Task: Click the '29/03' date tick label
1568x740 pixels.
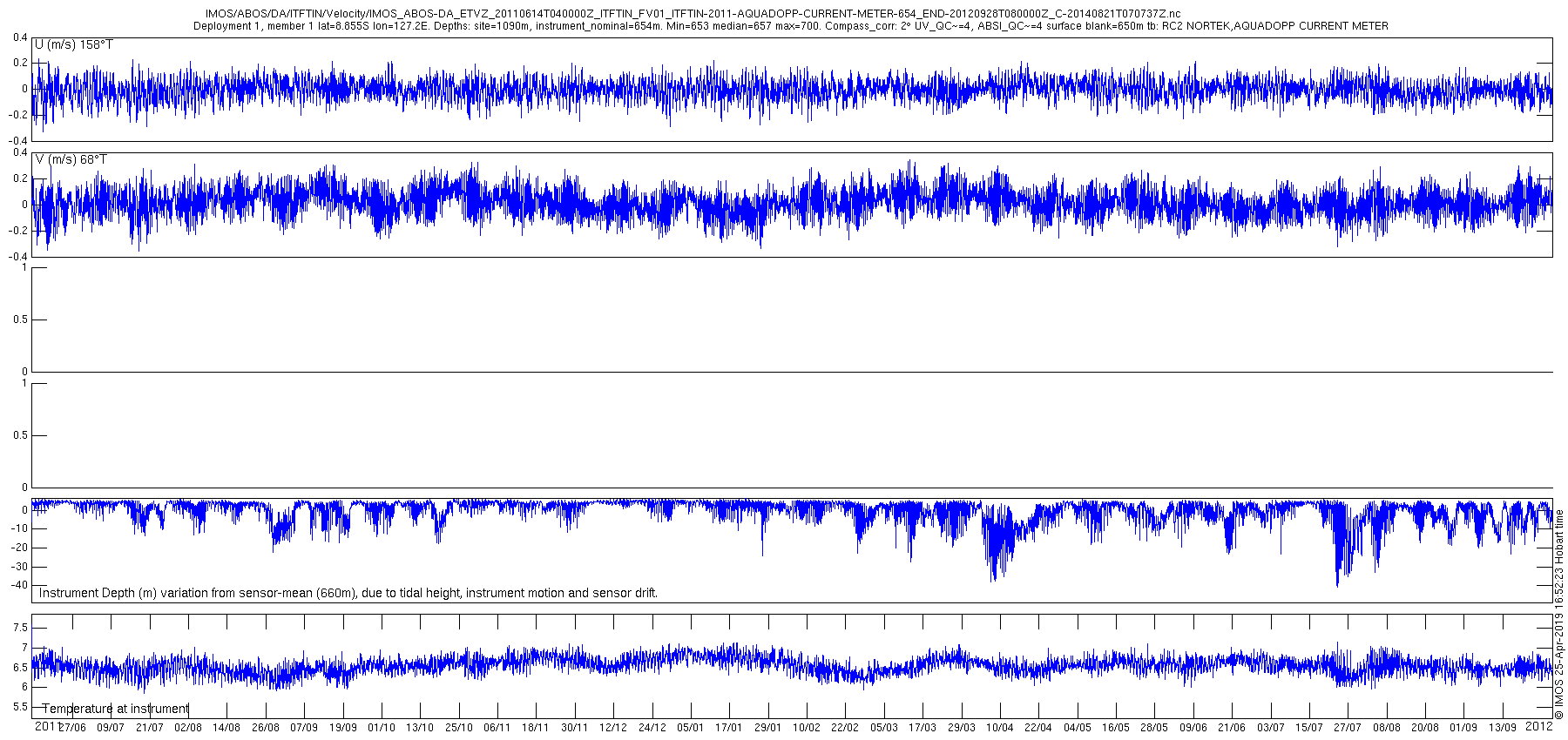Action: [x=961, y=728]
